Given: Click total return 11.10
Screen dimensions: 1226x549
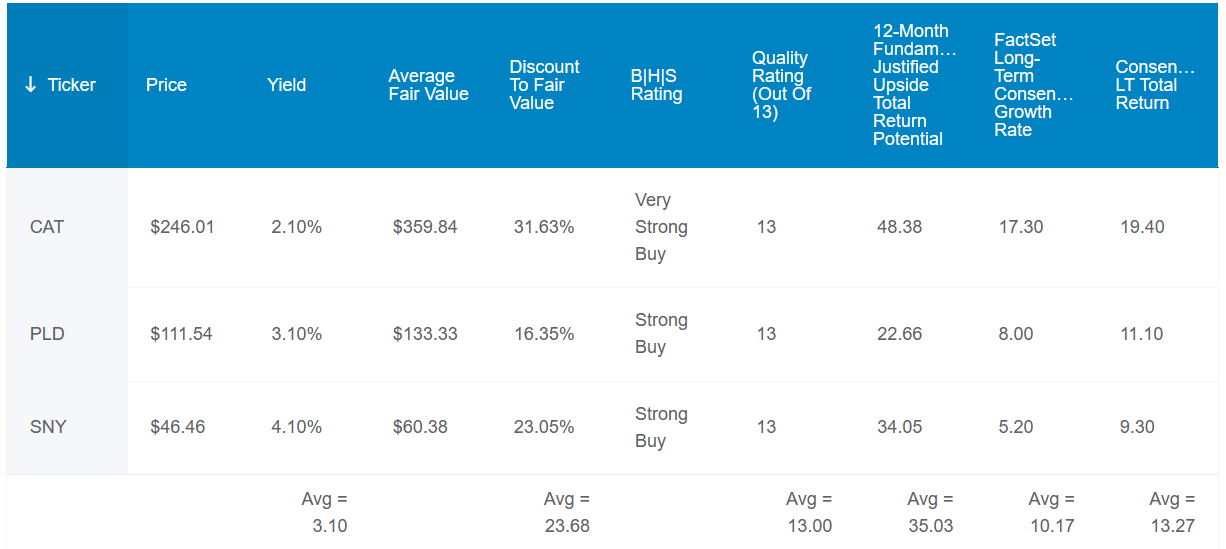Looking at the screenshot, I should [x=1142, y=334].
